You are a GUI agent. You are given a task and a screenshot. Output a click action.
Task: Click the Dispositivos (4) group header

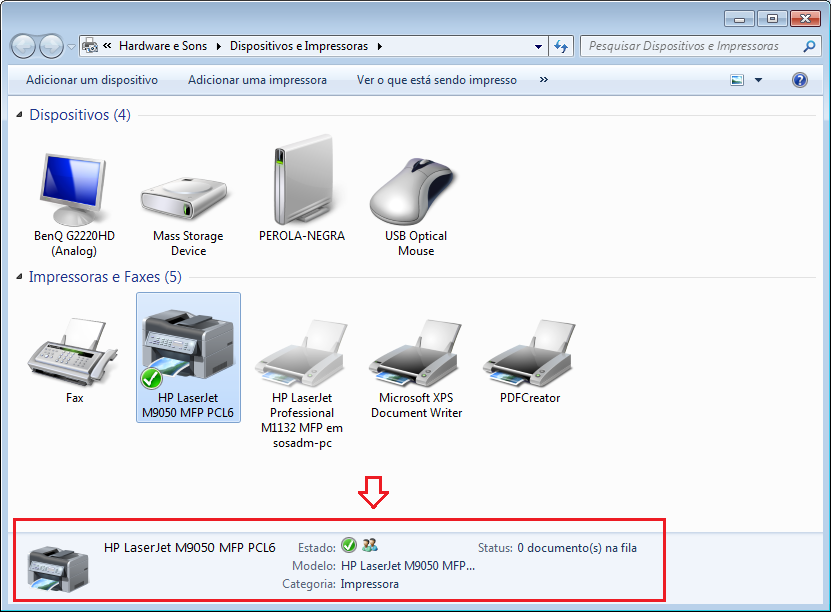pyautogui.click(x=79, y=114)
